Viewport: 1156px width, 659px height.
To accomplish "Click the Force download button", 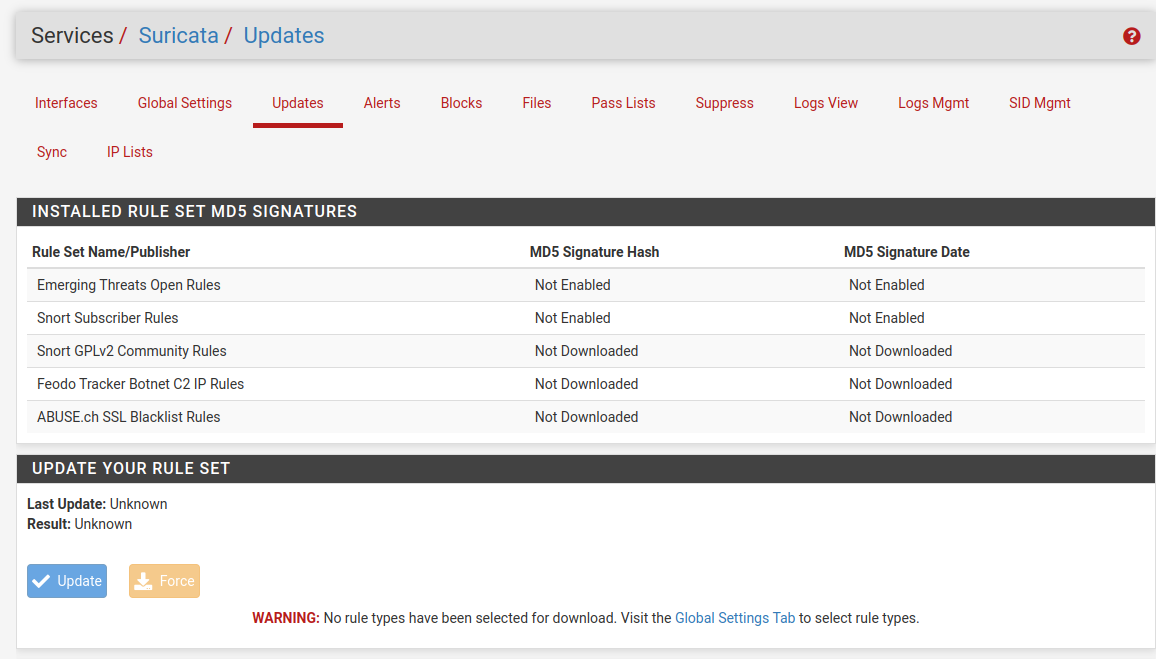I will [x=164, y=581].
